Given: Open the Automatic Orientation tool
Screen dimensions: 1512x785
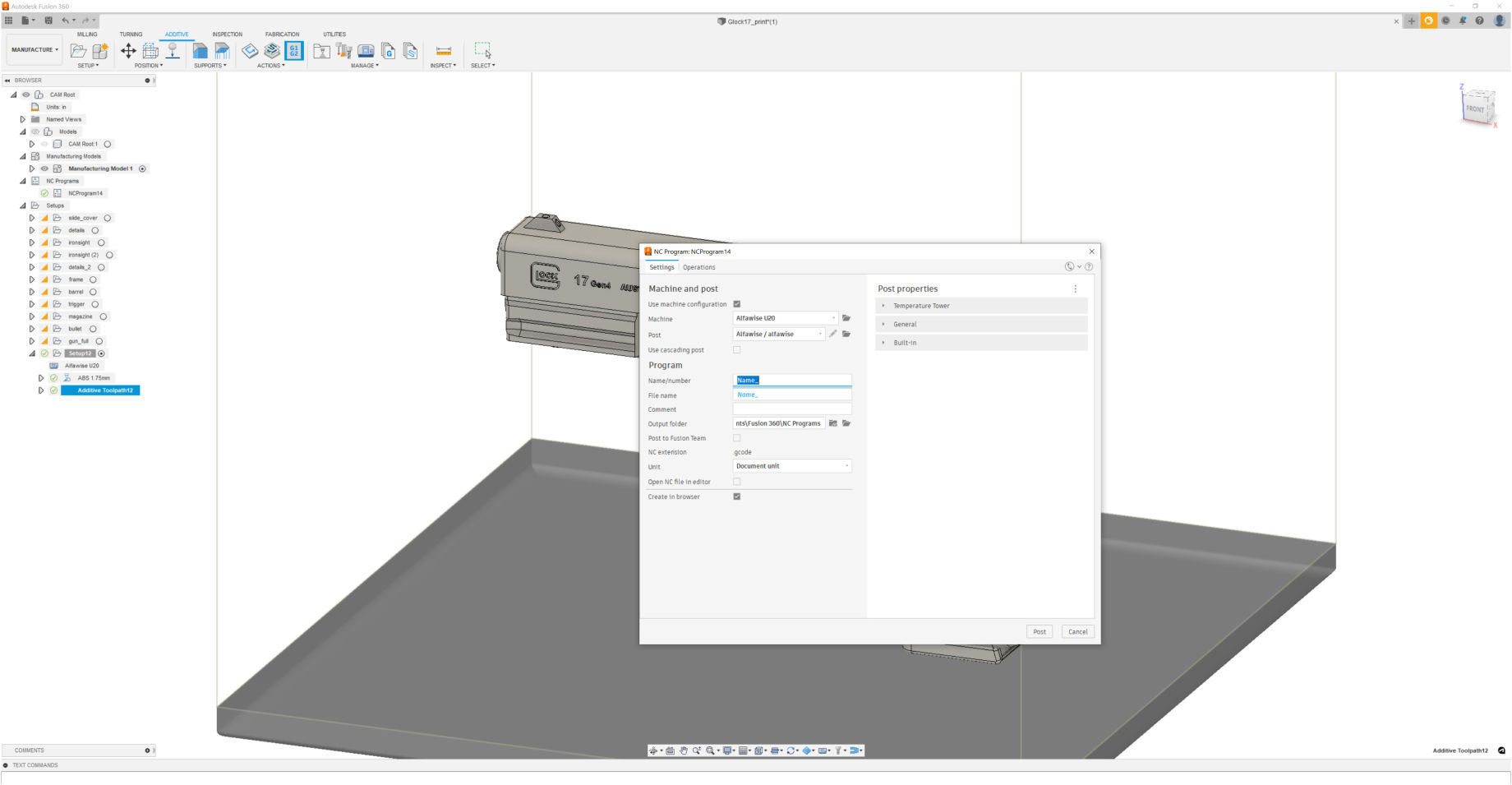Looking at the screenshot, I should (x=150, y=51).
